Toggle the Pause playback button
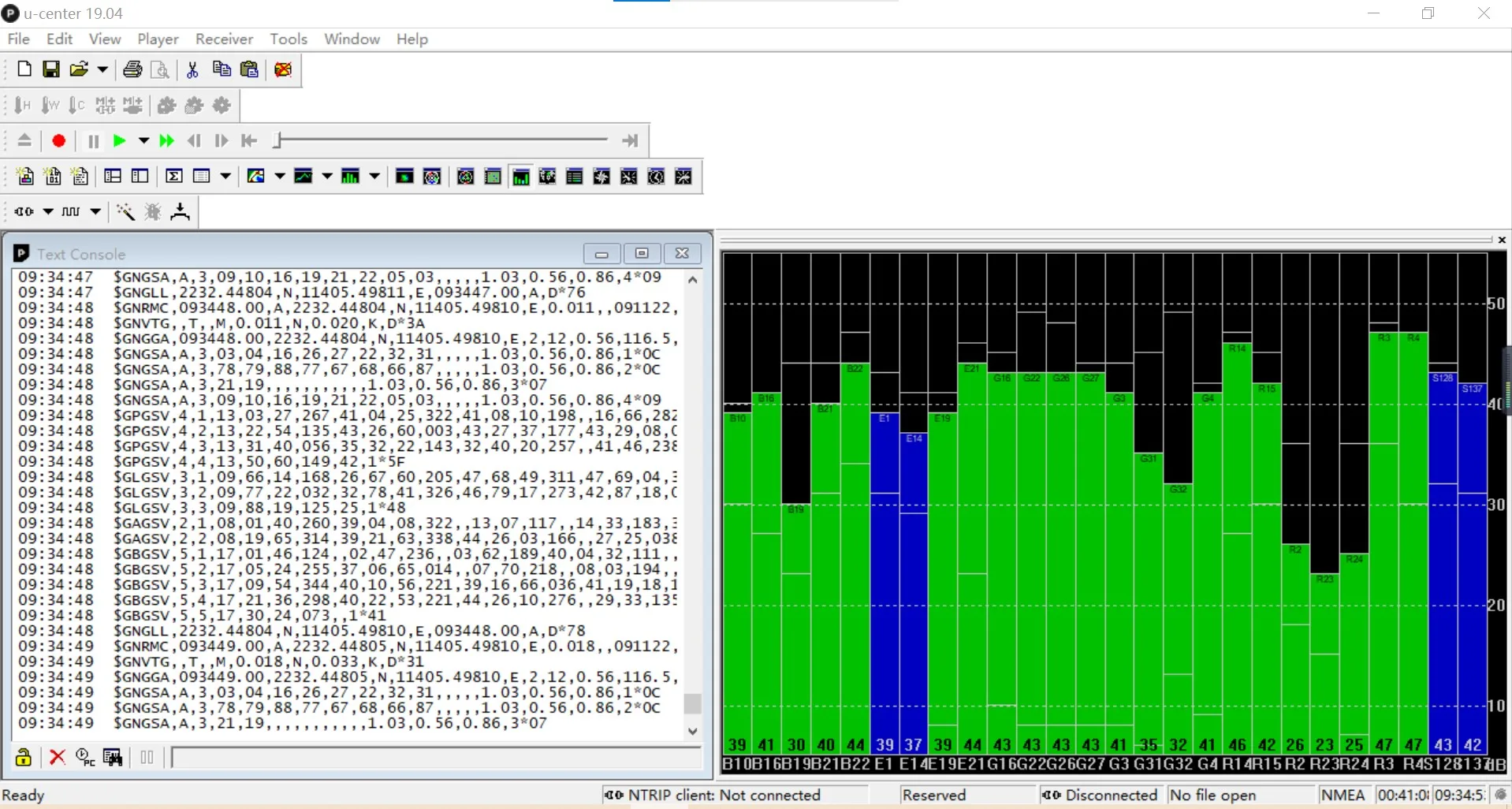 coord(93,141)
